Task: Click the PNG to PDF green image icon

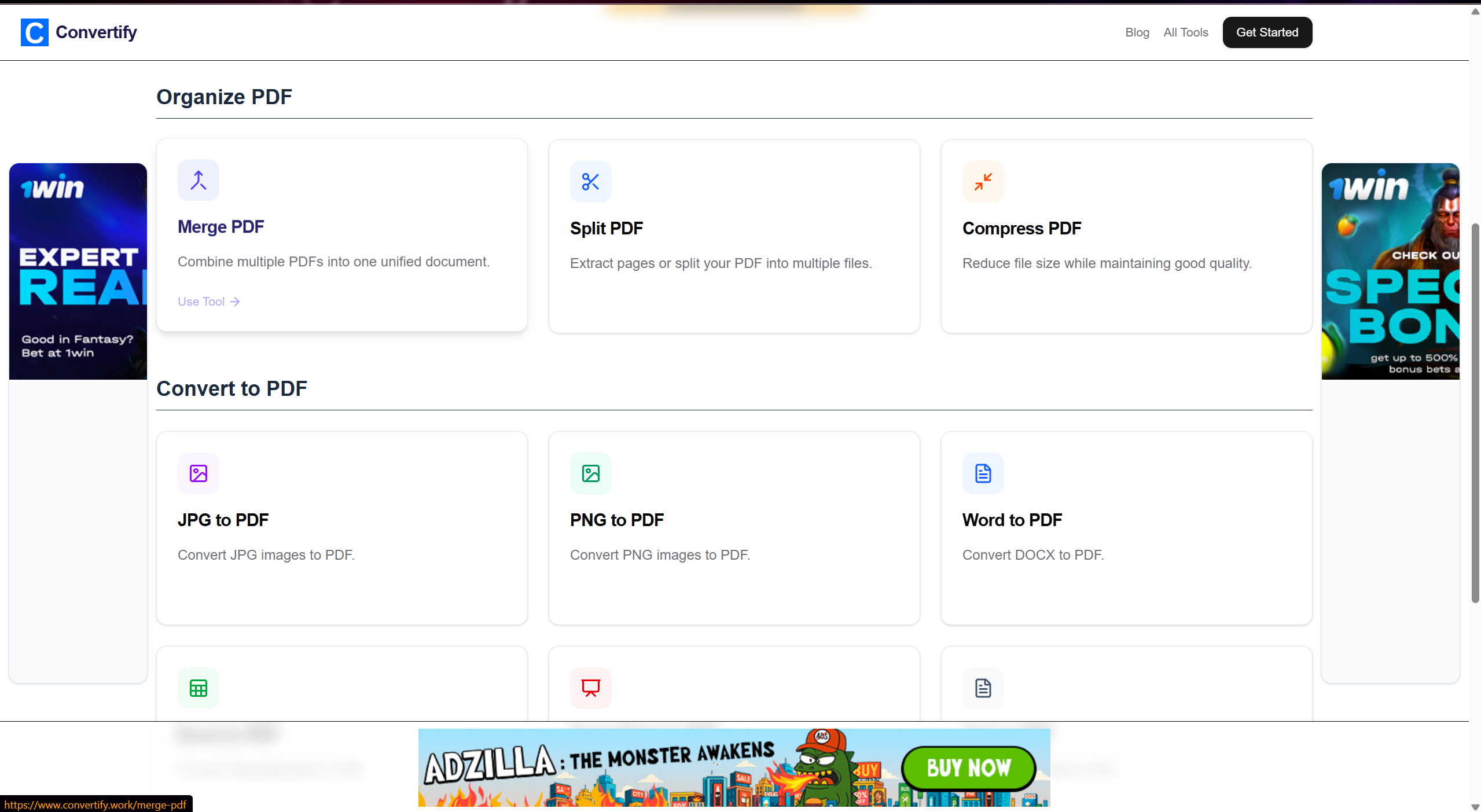Action: [590, 473]
